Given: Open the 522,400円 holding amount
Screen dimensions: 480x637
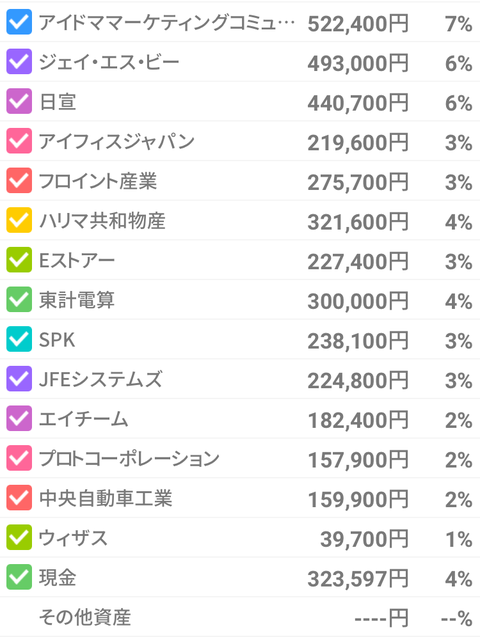Looking at the screenshot, I should 358,24.
